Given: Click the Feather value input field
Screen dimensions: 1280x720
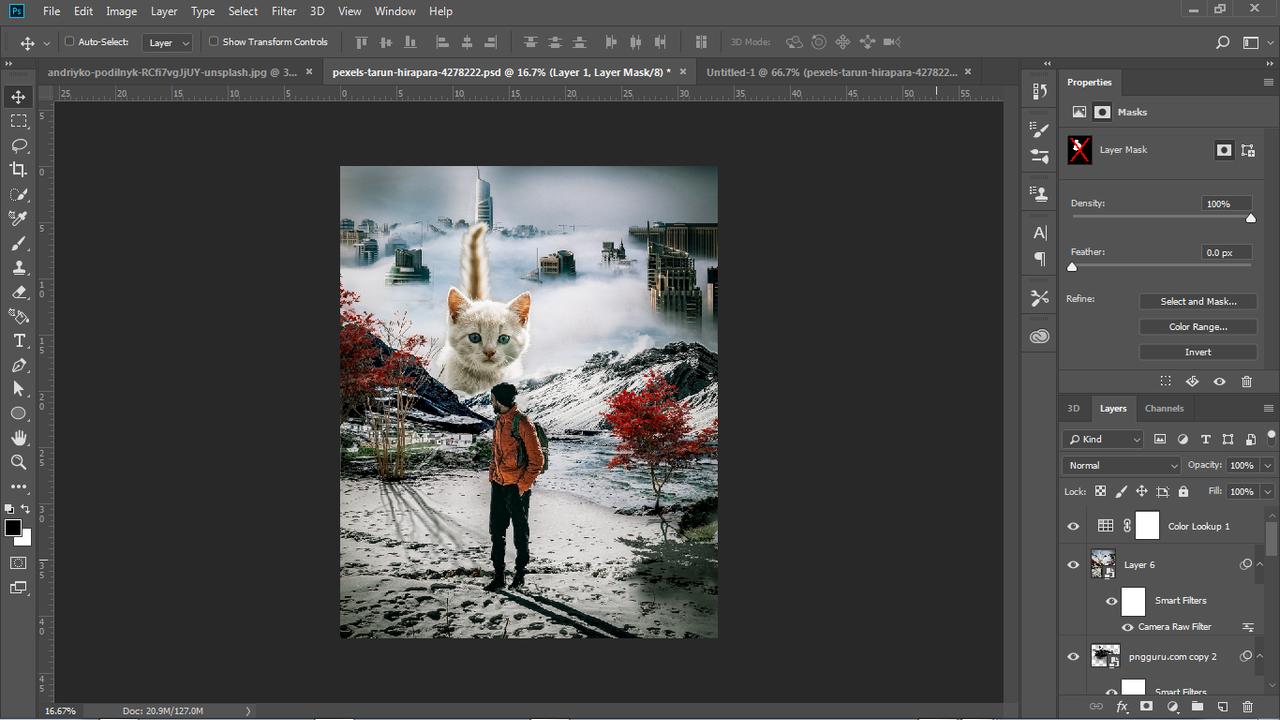Looking at the screenshot, I should (1226, 252).
